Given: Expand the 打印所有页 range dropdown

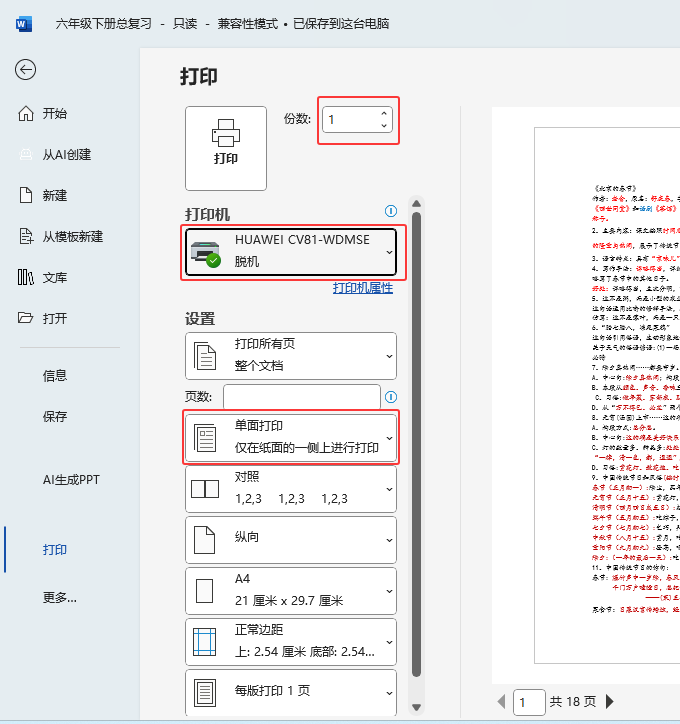Looking at the screenshot, I should pos(291,356).
